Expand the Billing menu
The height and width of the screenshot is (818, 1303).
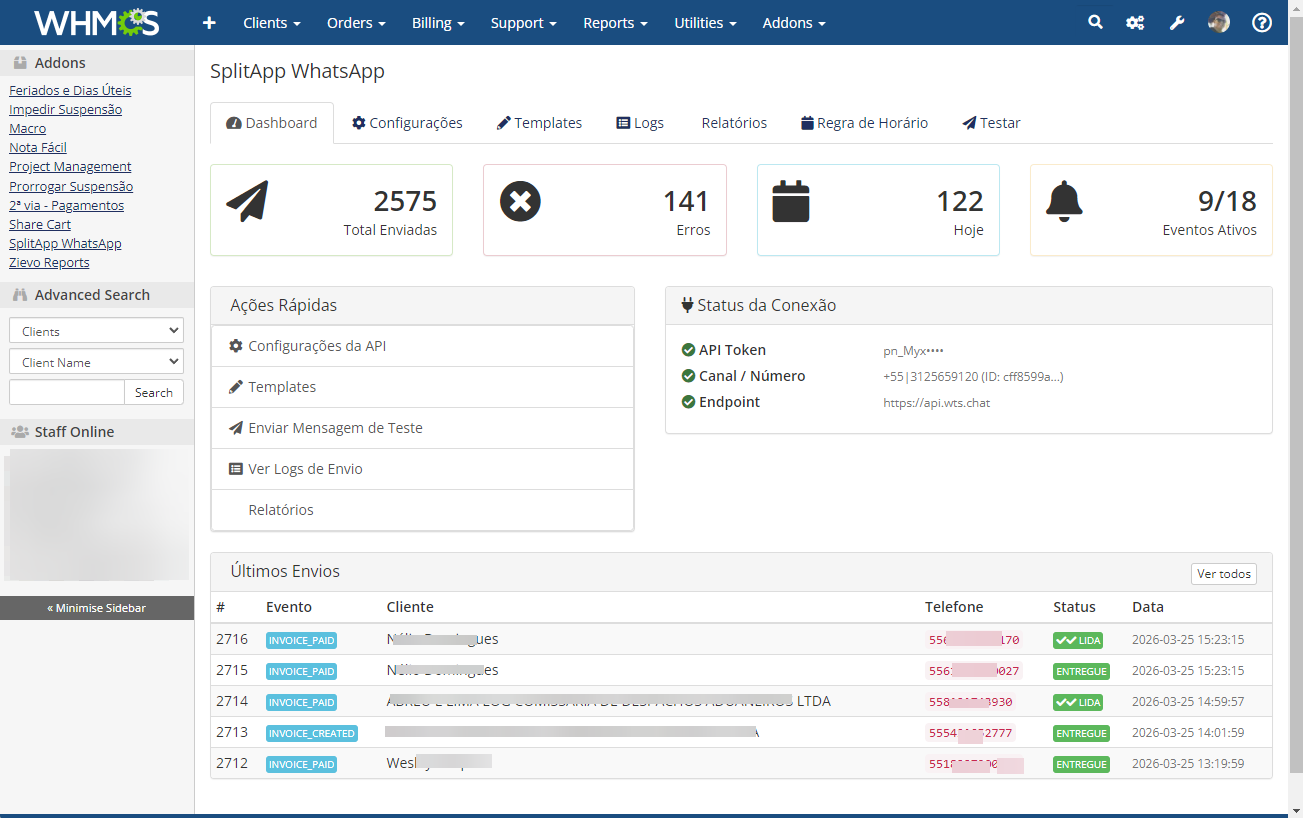[438, 22]
